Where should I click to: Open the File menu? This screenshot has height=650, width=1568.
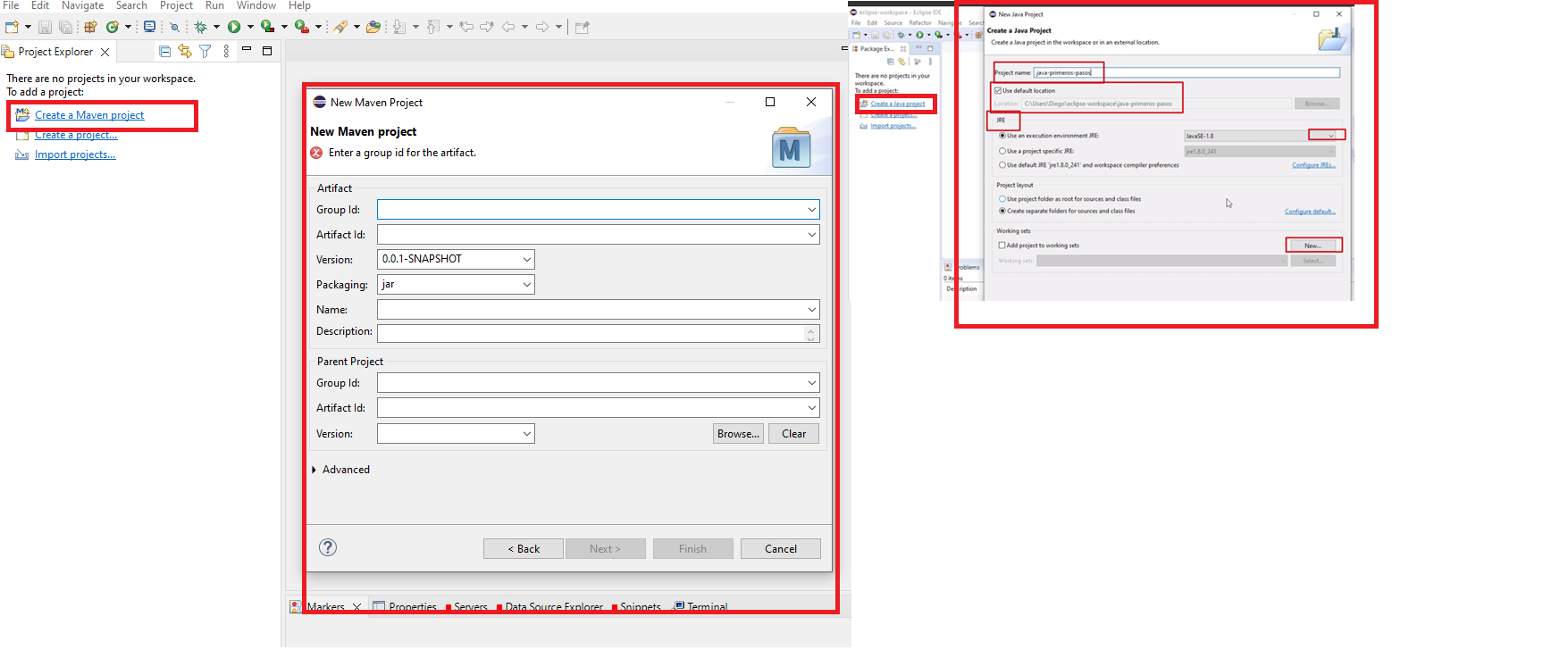(x=11, y=5)
